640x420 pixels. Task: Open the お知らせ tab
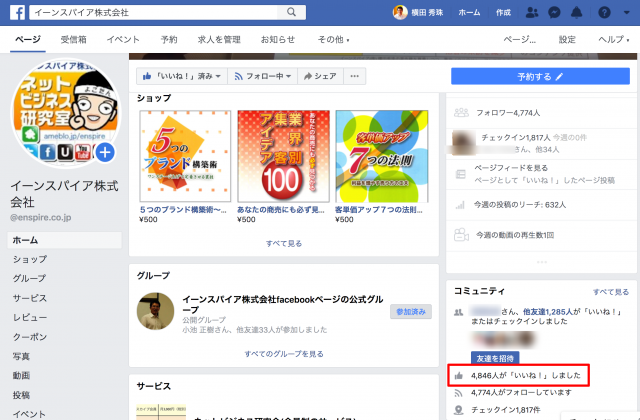pos(278,40)
